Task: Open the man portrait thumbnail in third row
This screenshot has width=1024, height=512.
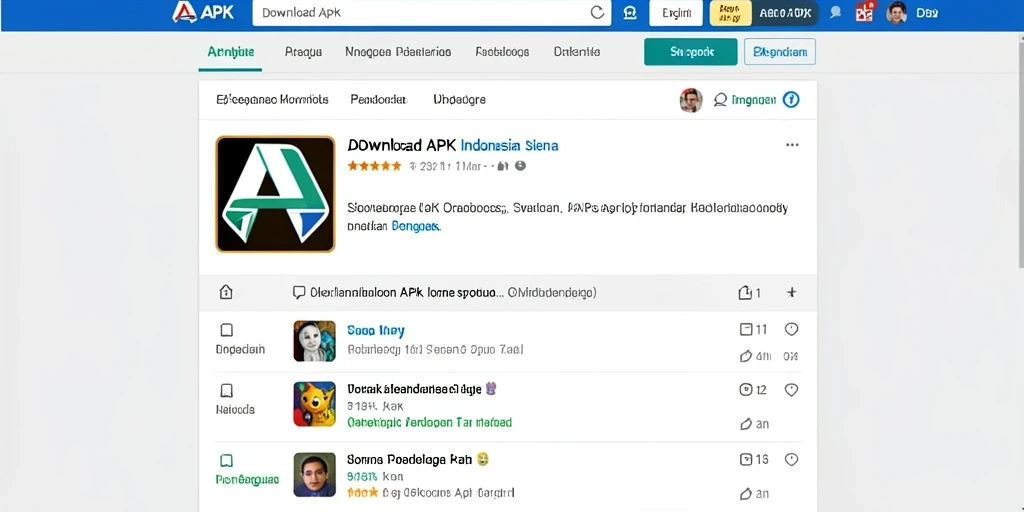Action: [315, 474]
